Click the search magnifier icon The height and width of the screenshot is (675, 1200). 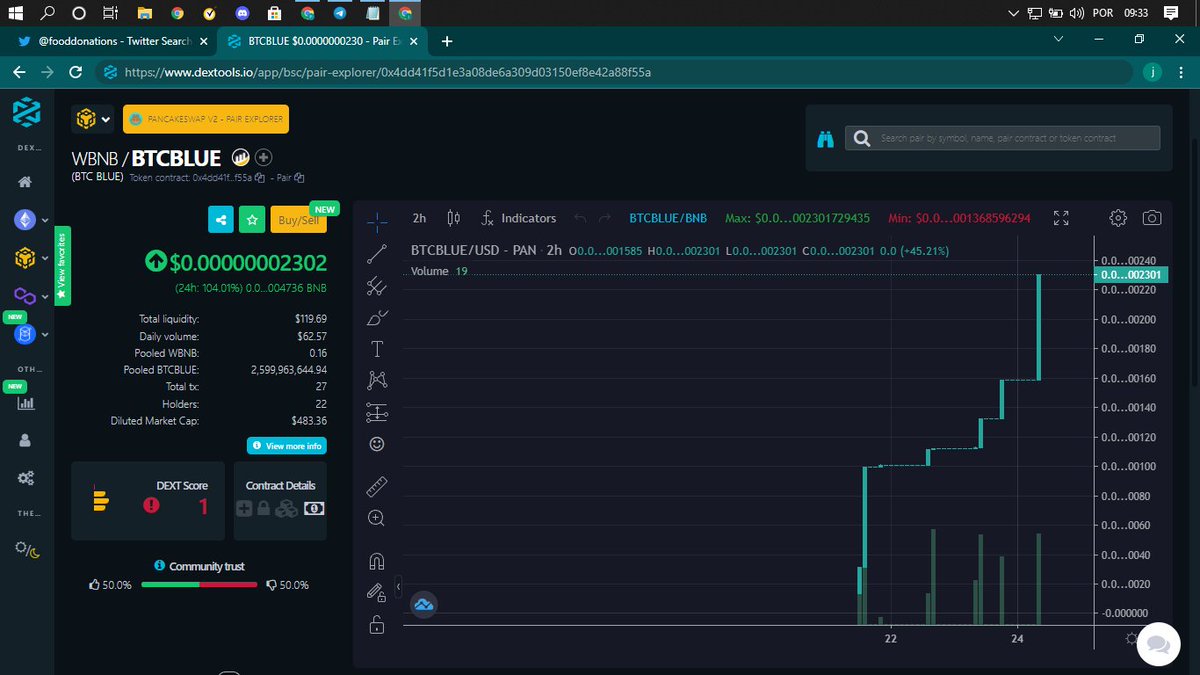click(861, 138)
